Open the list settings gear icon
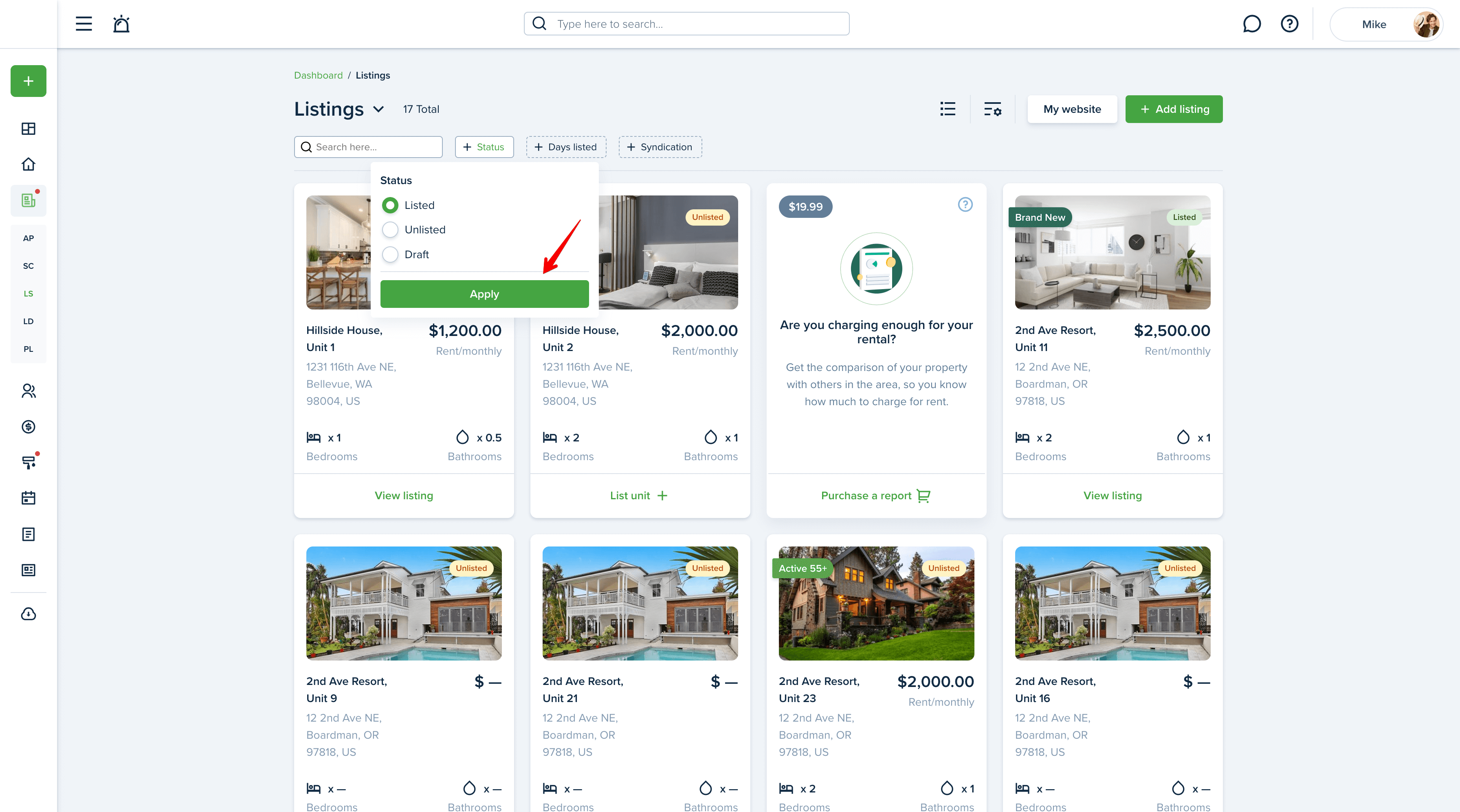 coord(992,109)
